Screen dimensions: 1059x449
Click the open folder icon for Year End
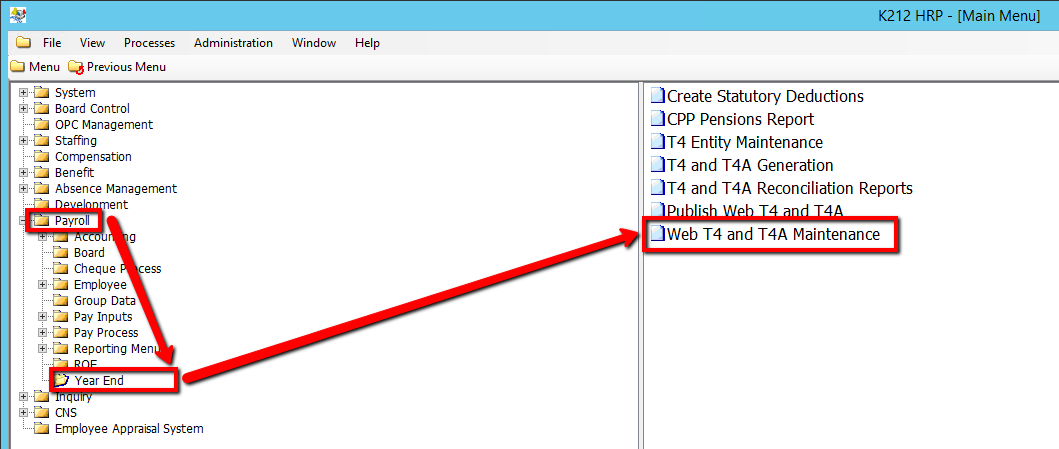coord(62,381)
